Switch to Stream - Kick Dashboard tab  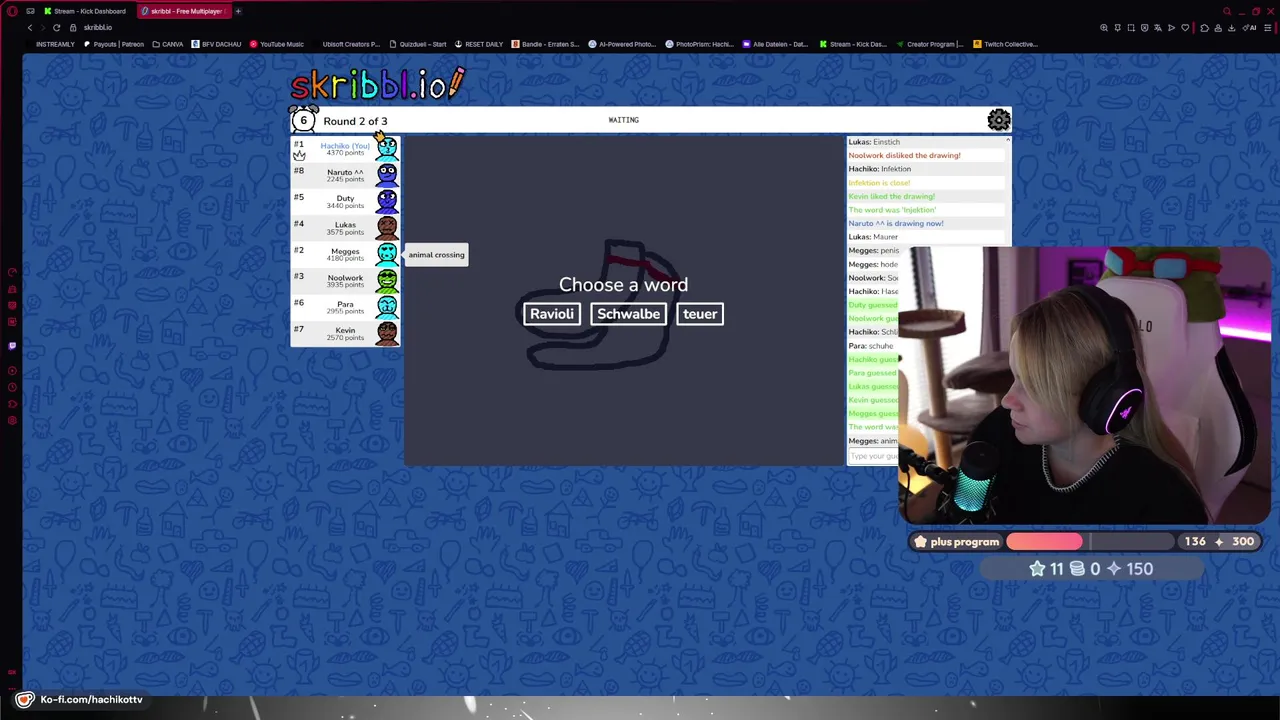tap(84, 11)
